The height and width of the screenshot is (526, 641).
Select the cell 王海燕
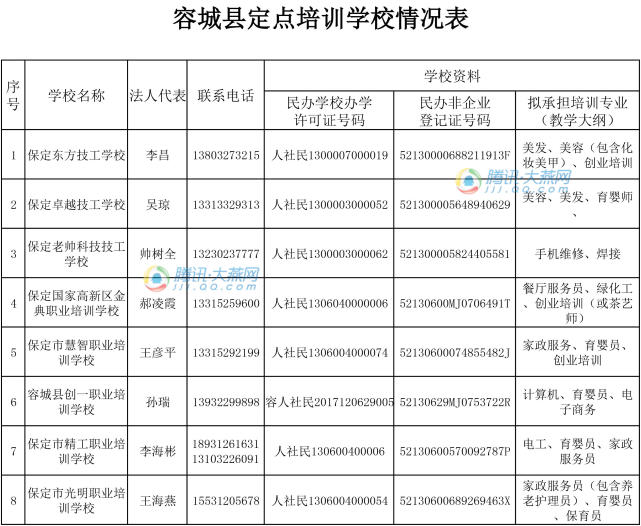point(158,501)
